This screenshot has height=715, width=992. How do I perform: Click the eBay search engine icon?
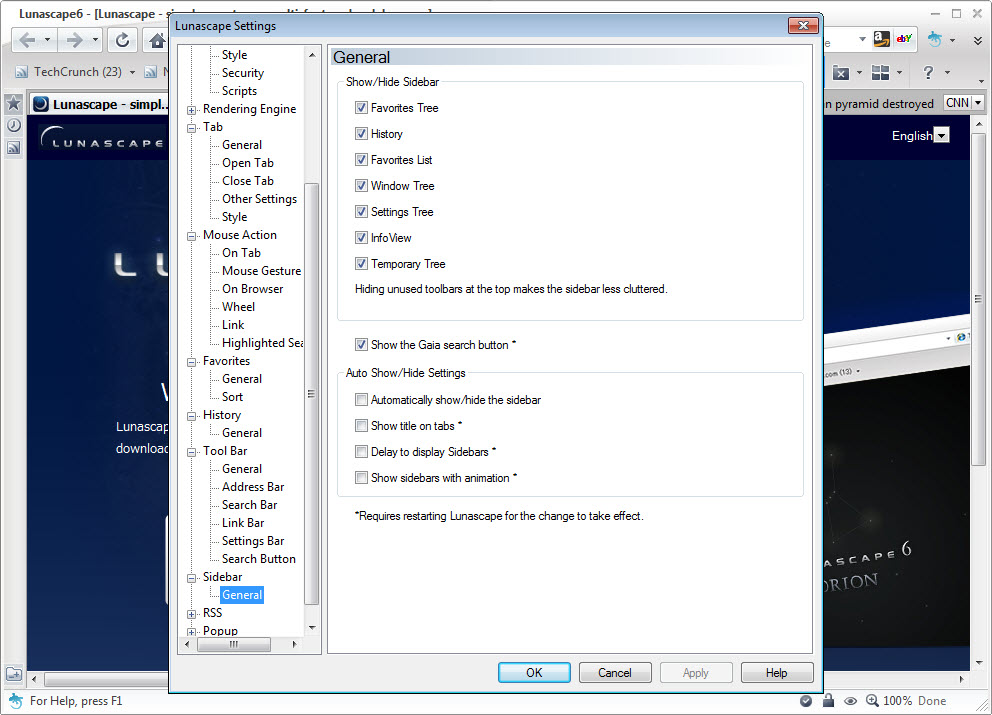(904, 39)
